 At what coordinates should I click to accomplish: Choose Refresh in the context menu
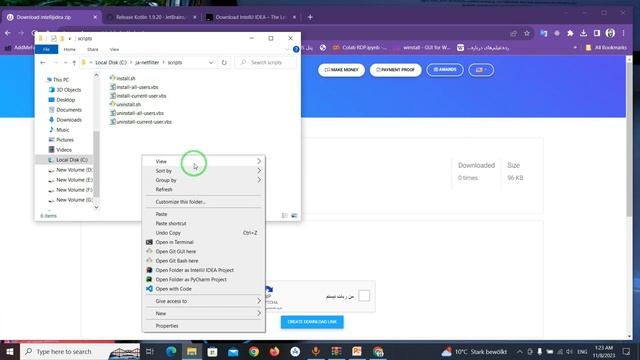point(204,189)
